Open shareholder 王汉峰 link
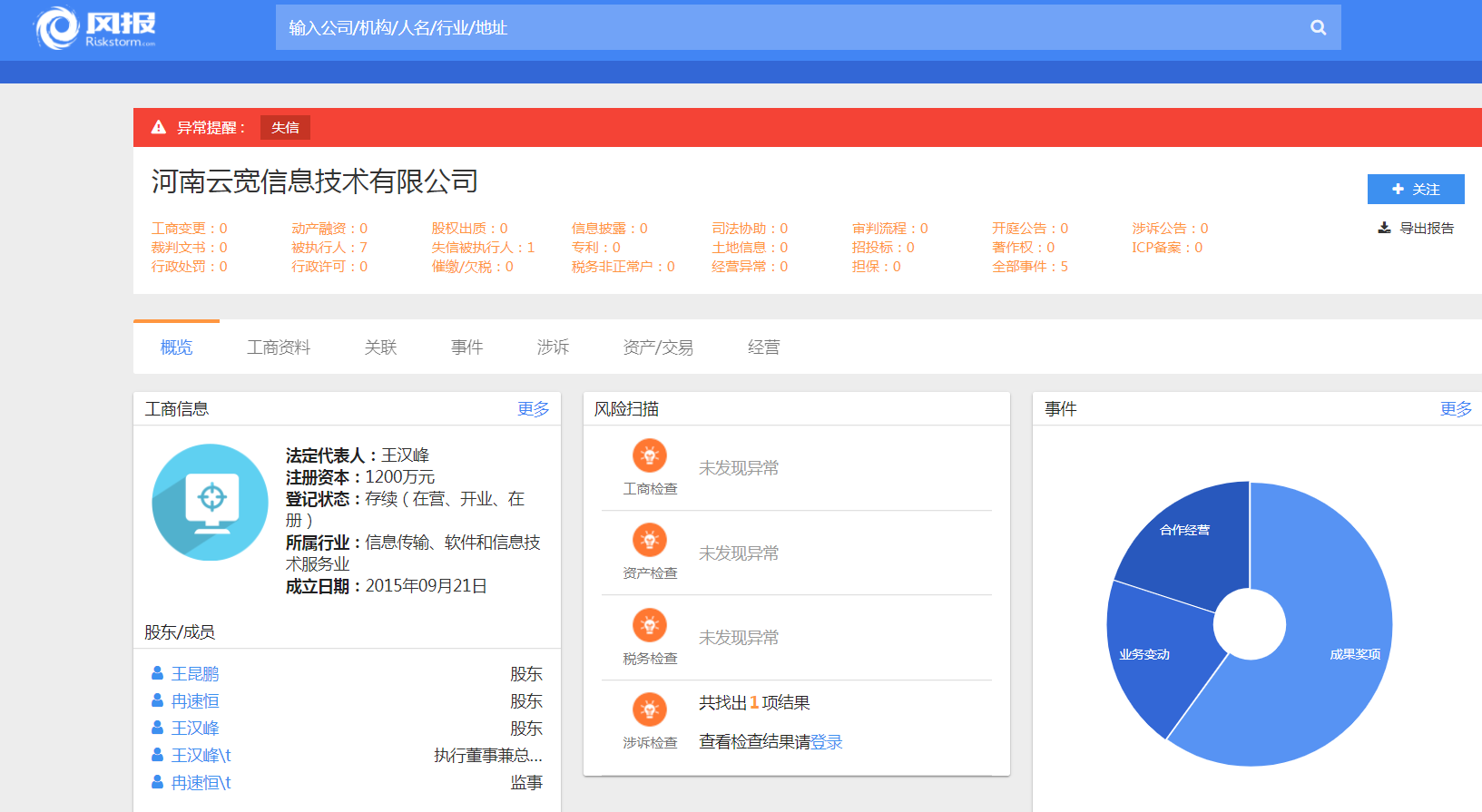The height and width of the screenshot is (812, 1482). 195,729
